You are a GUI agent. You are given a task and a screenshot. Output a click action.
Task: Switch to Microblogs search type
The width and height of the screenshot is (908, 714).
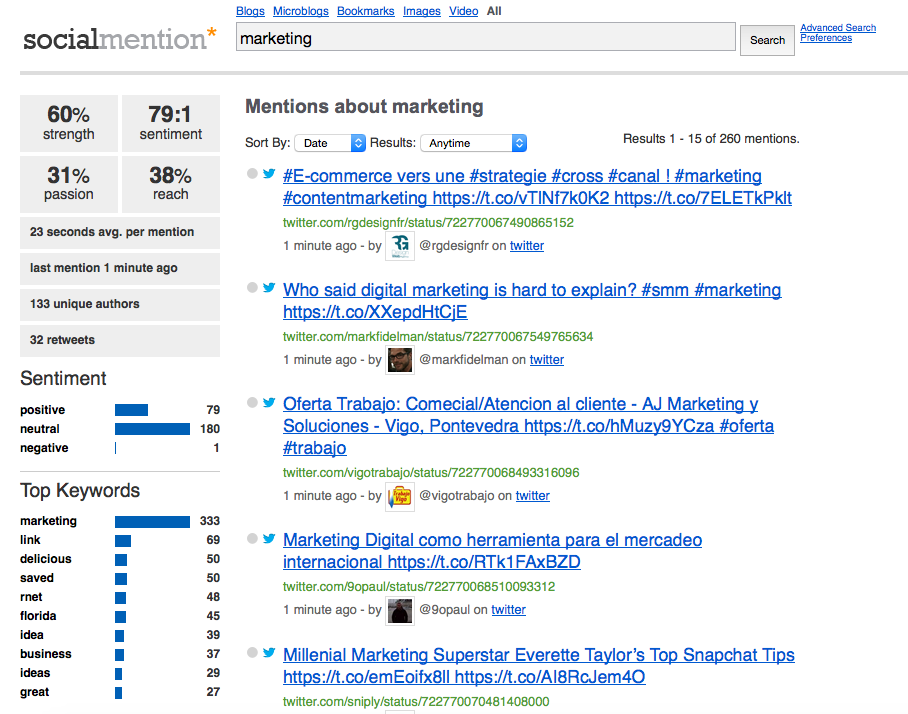(x=301, y=11)
